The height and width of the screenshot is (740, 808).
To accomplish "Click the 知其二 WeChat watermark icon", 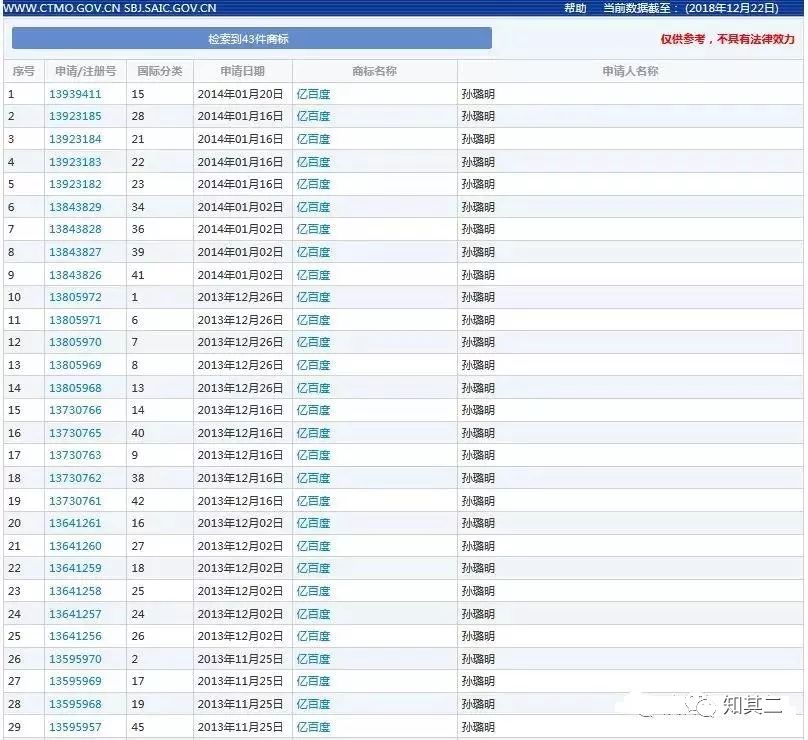I will (703, 707).
